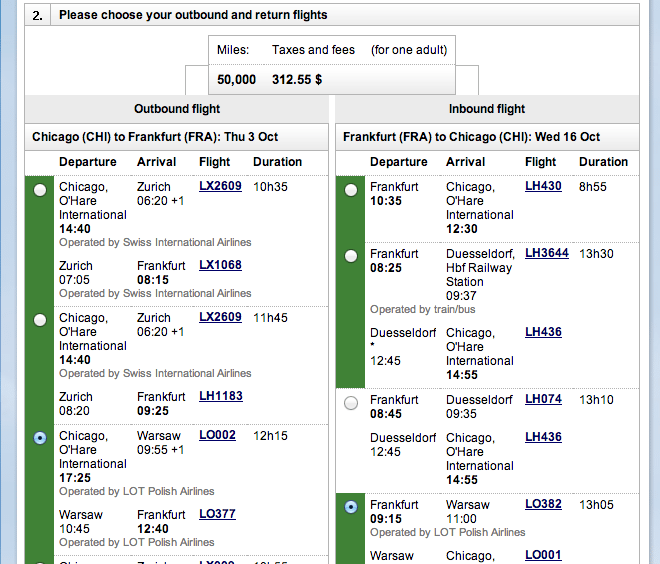
Task: Open the LH430 flight link
Action: pyautogui.click(x=543, y=186)
